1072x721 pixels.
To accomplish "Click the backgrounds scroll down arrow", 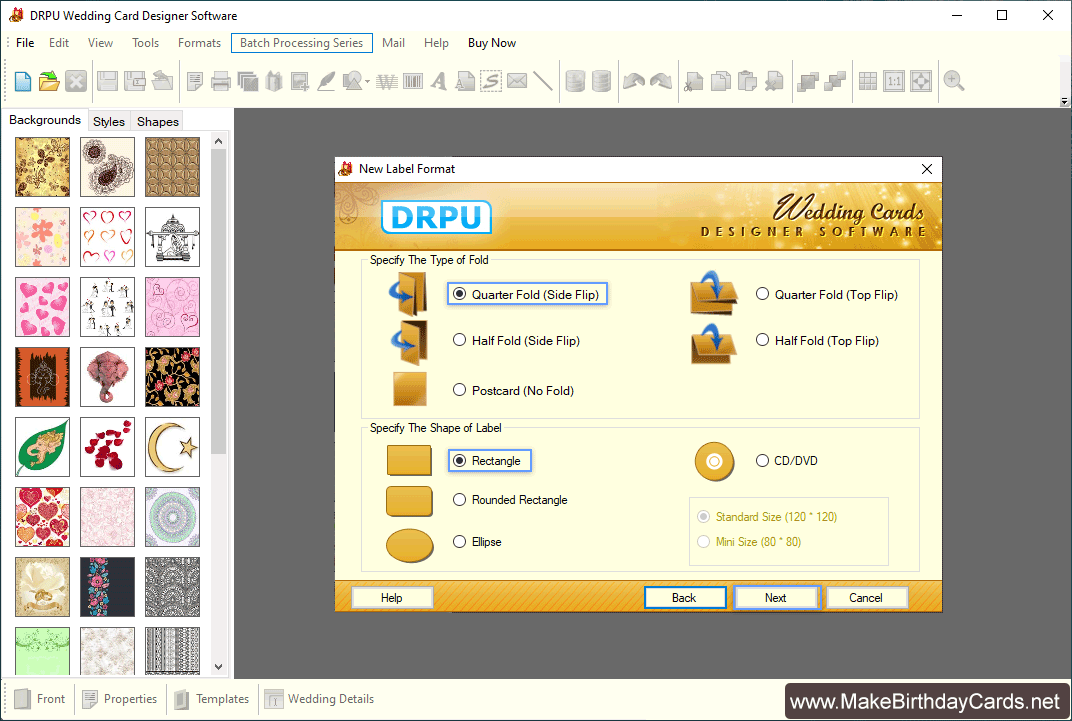I will point(218,666).
